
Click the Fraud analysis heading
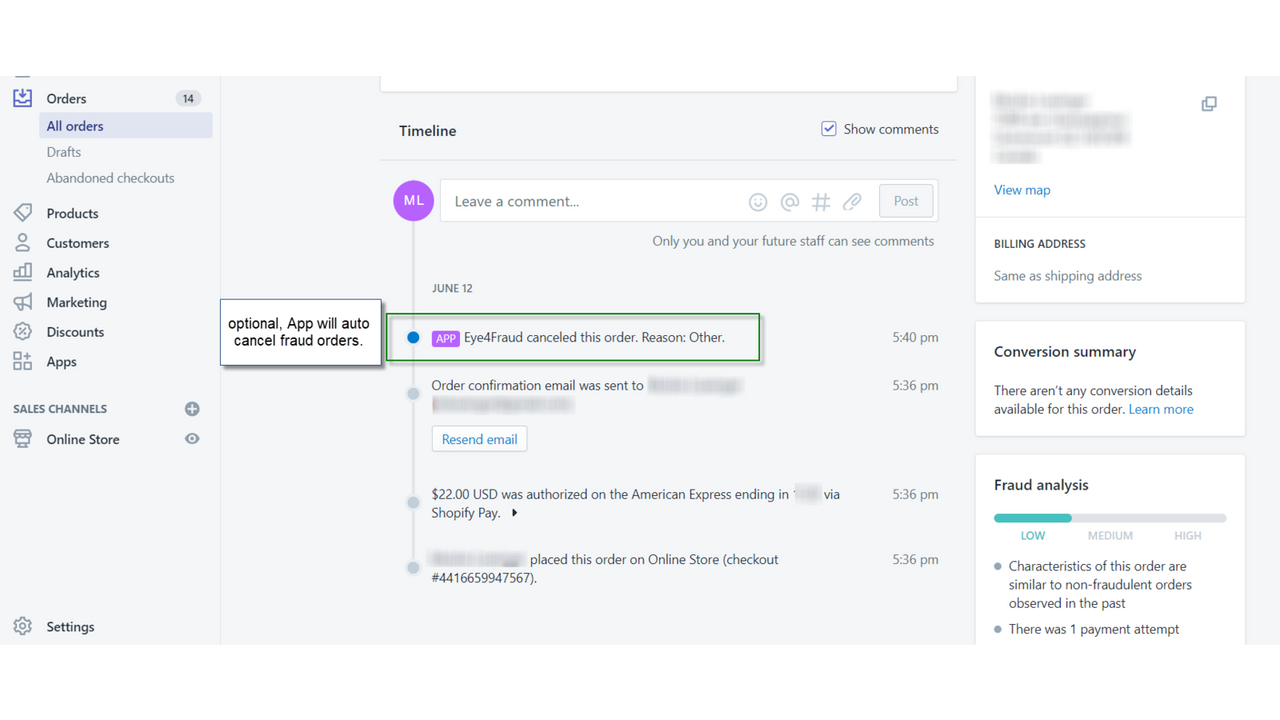[1041, 485]
